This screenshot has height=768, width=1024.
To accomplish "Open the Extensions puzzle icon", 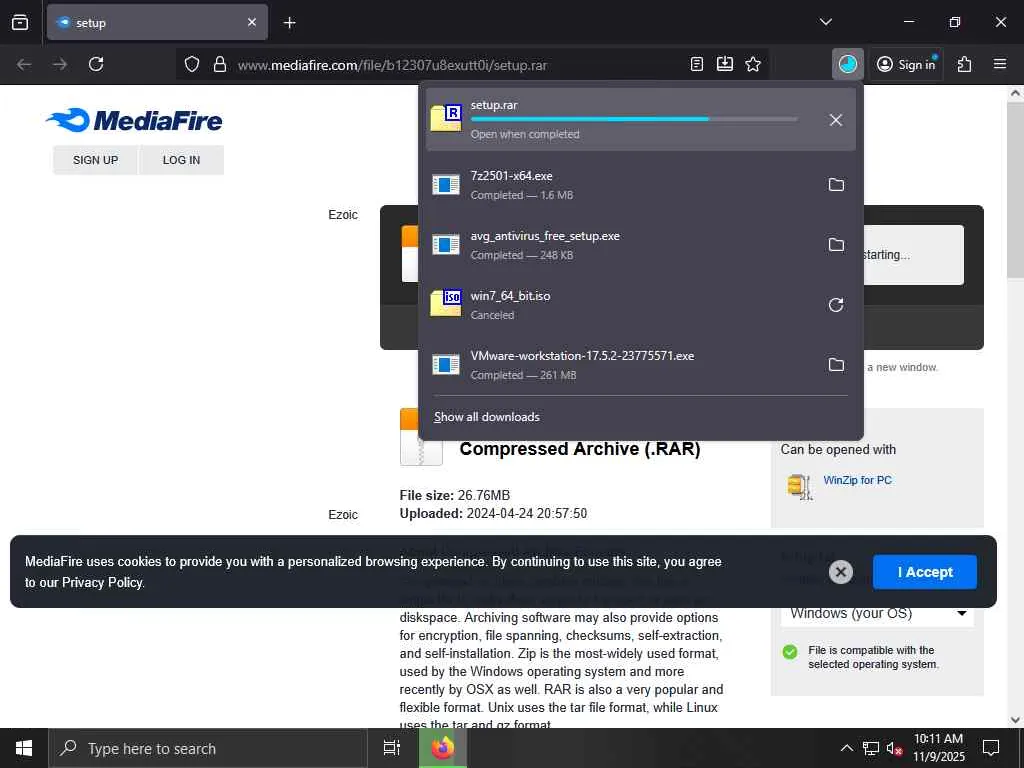I will (x=965, y=64).
